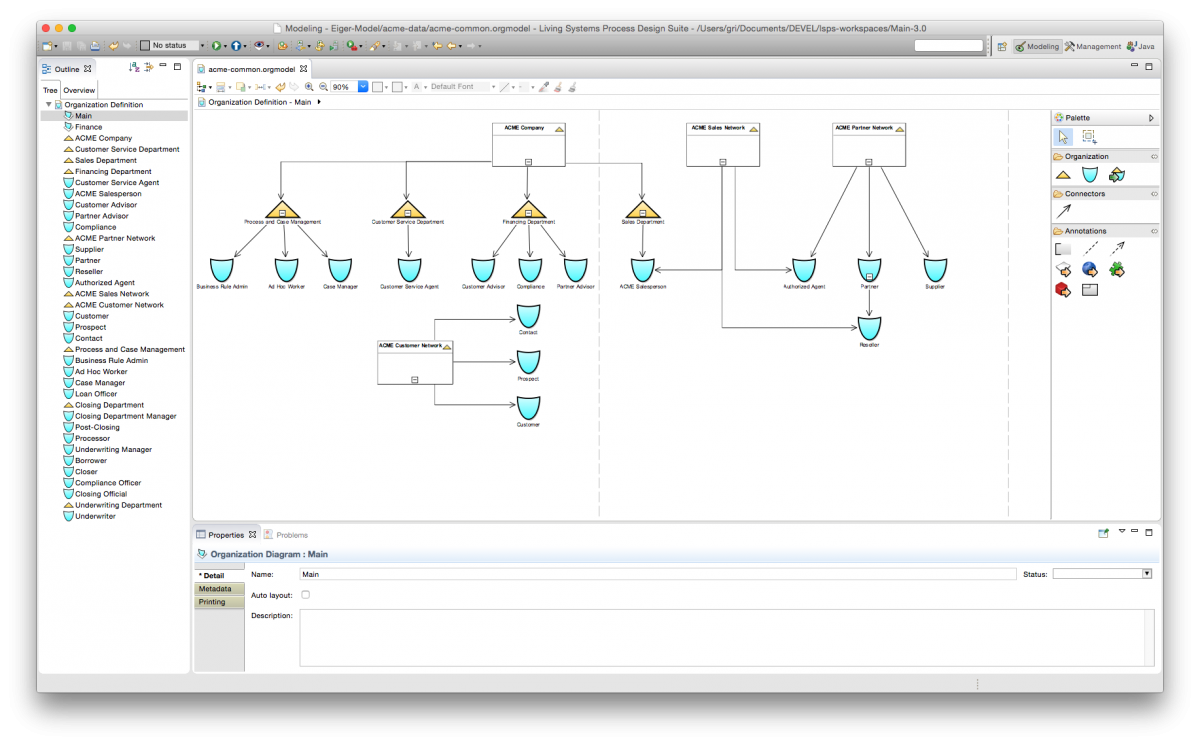Choose the dashed-line annotation link tool

[x=1089, y=248]
